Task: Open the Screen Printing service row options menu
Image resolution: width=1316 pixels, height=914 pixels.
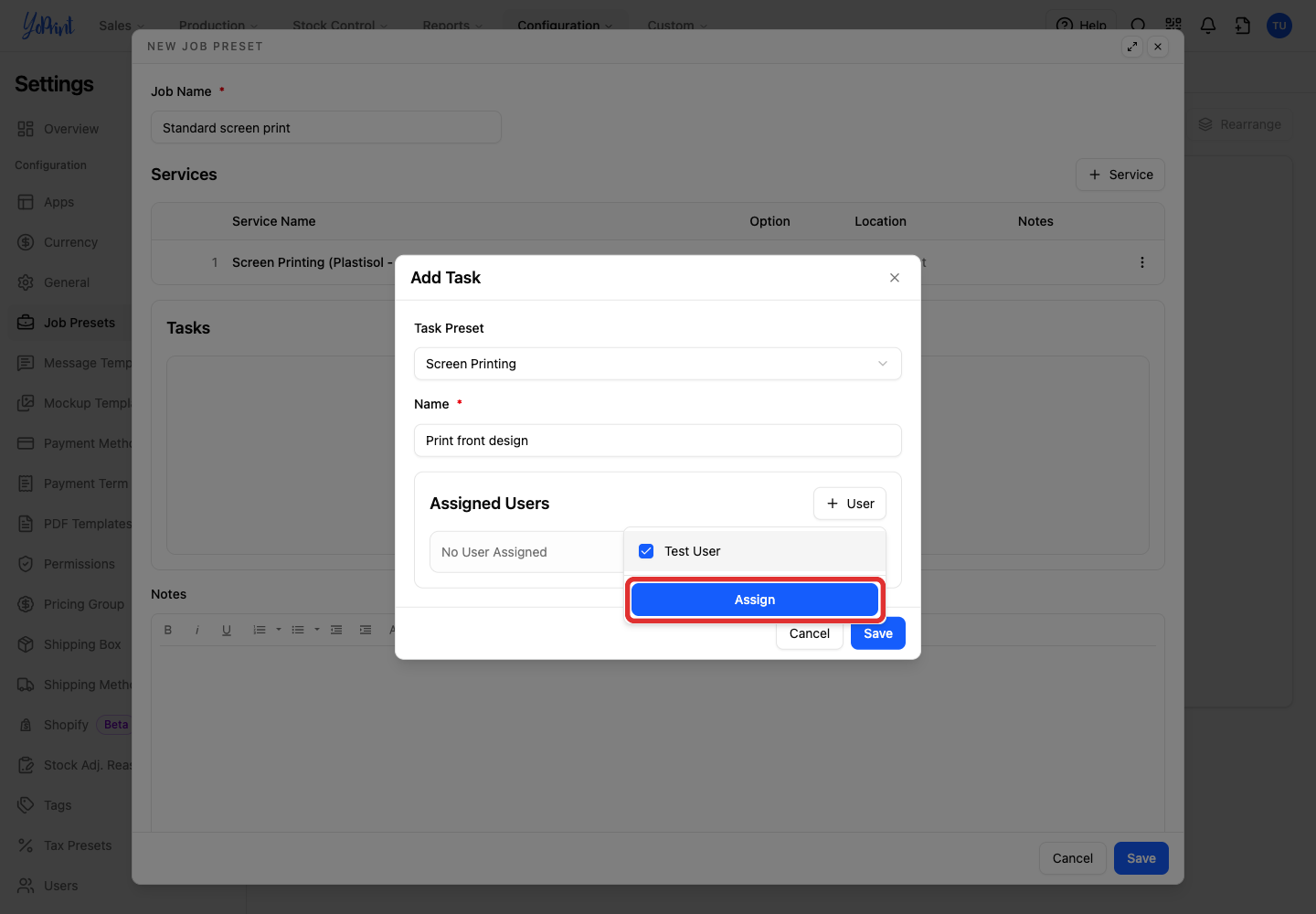Action: click(x=1142, y=262)
